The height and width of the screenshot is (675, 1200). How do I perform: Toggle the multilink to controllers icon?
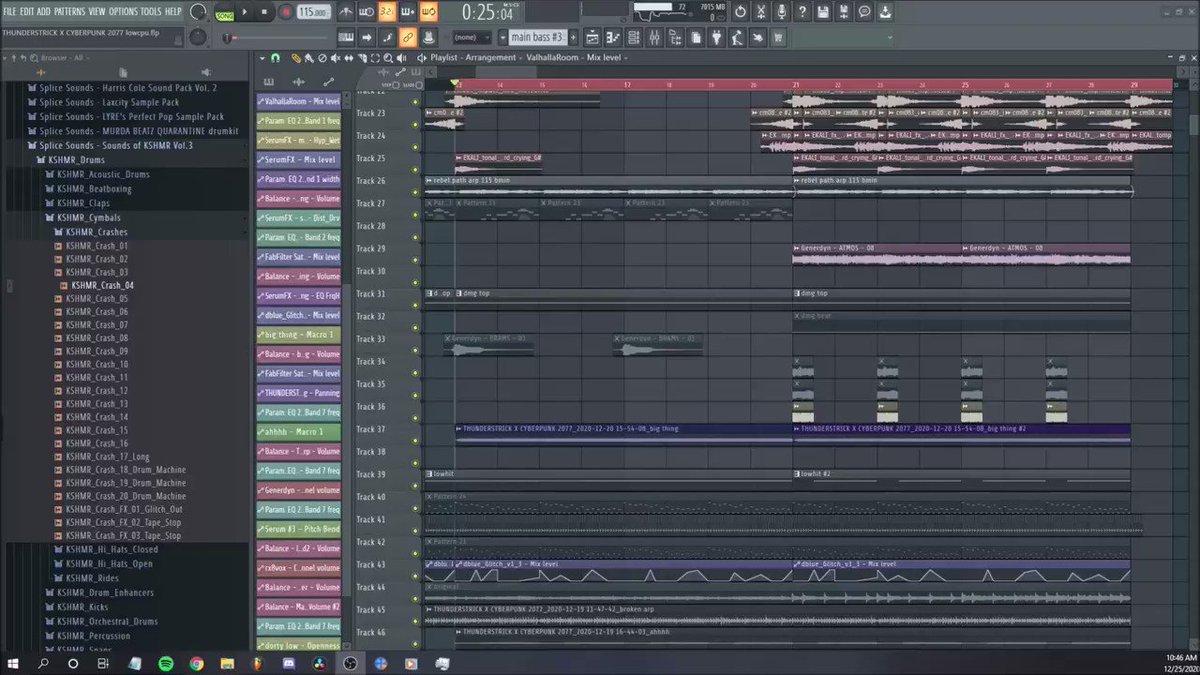pyautogui.click(x=408, y=37)
